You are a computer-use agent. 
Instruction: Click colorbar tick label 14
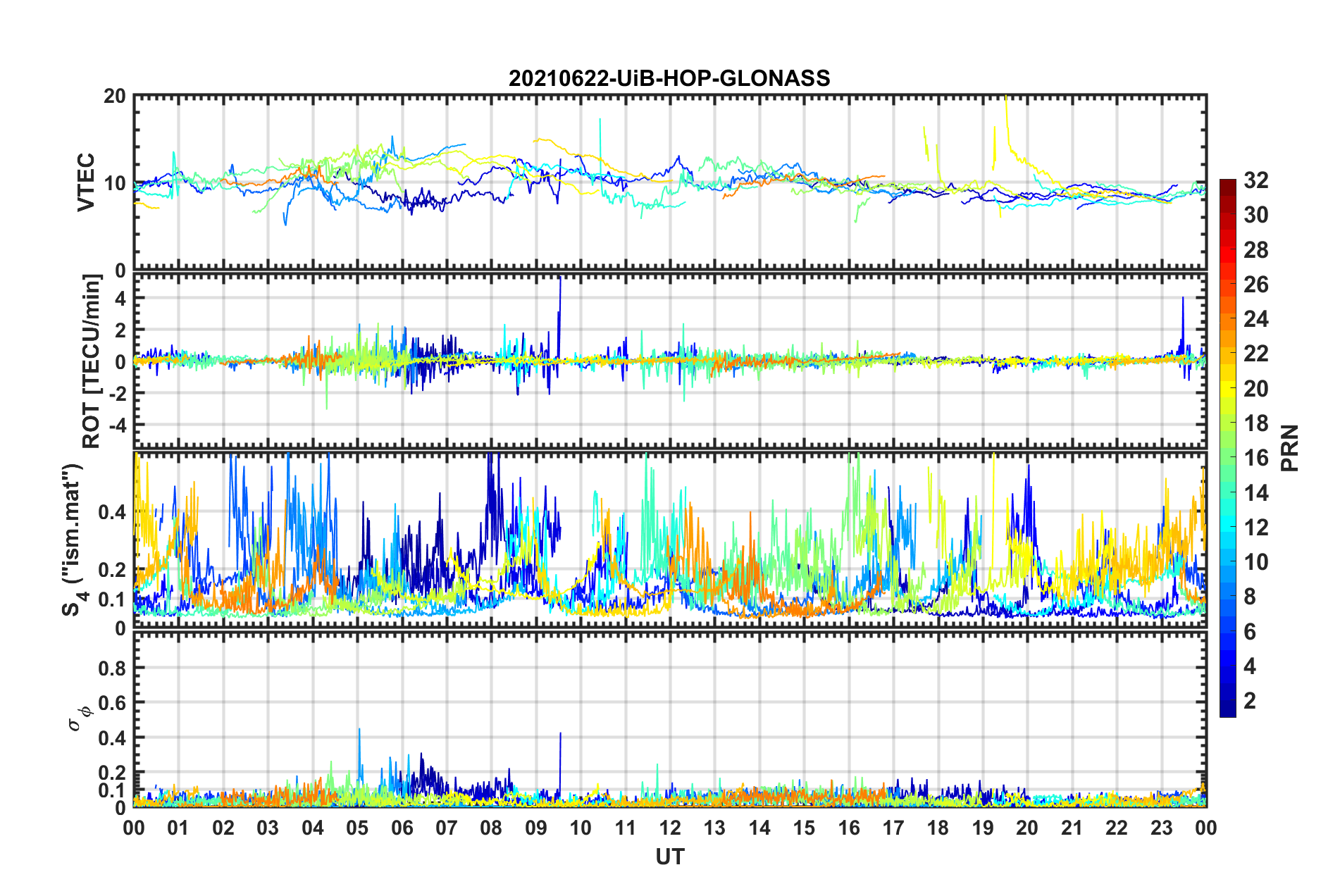pos(1255,492)
